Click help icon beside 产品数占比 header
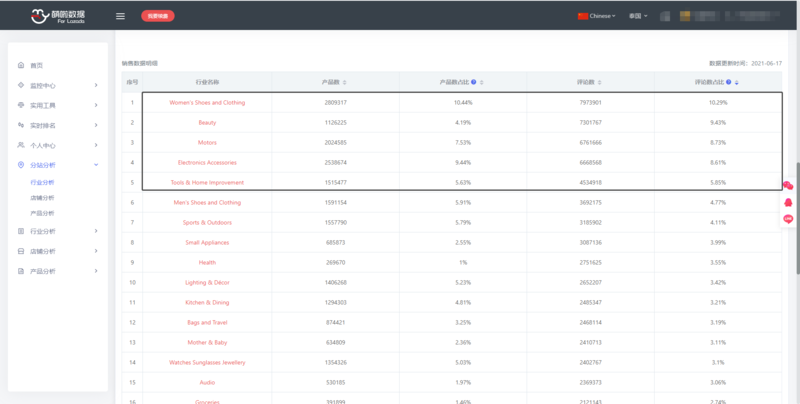This screenshot has height=404, width=800. point(473,82)
